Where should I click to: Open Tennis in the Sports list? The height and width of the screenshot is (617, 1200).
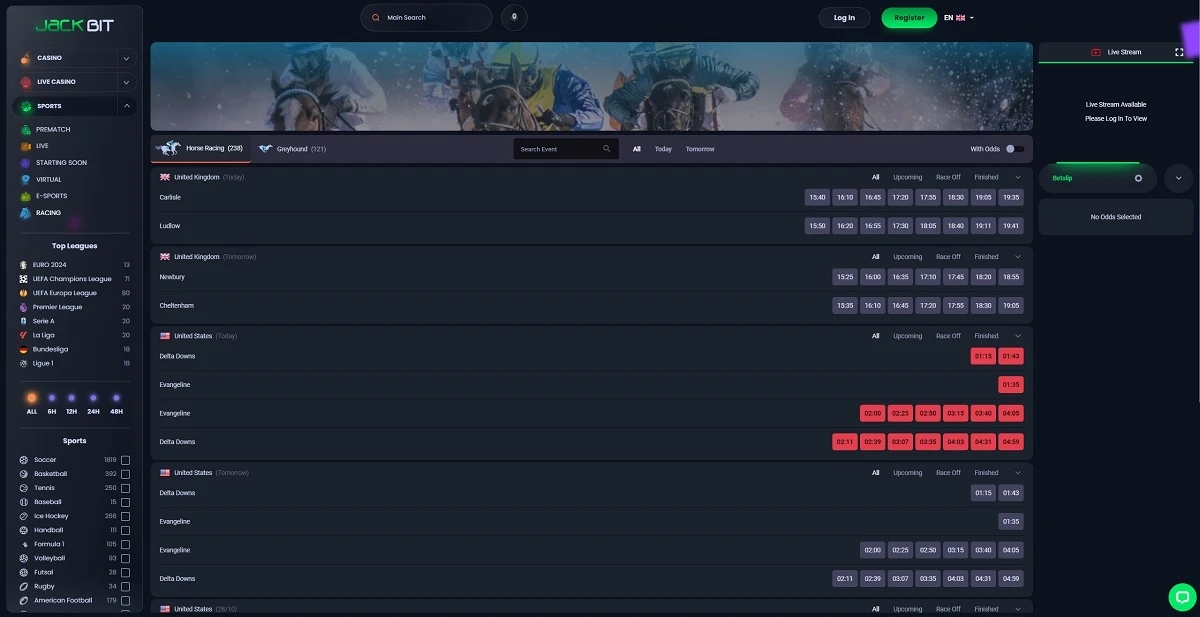(x=45, y=488)
